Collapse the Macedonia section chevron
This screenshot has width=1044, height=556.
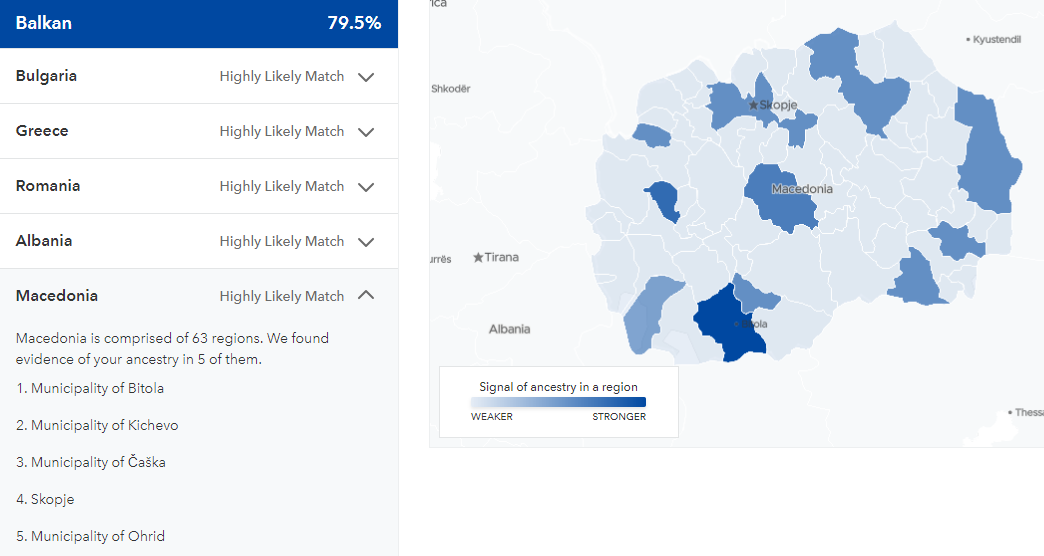coord(366,295)
